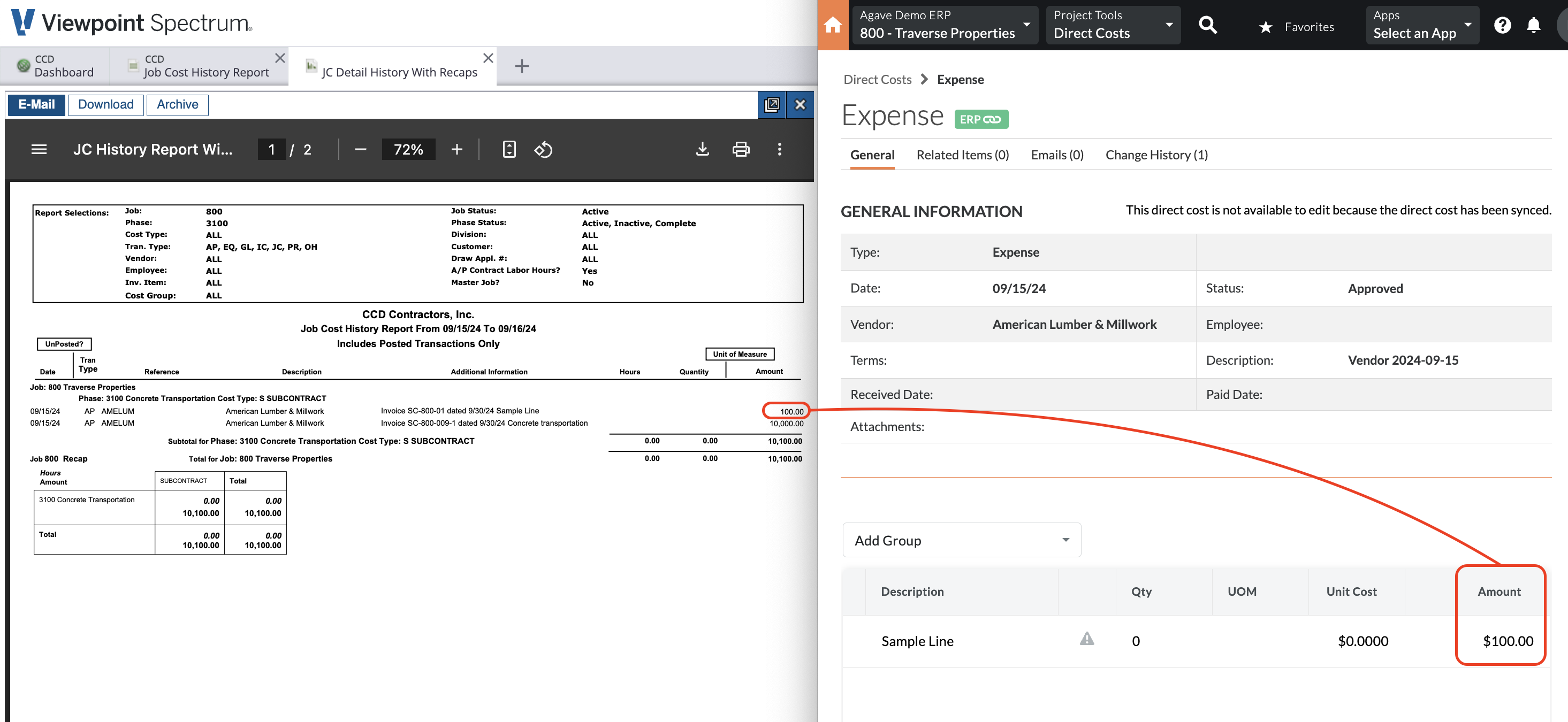Click the description value Vendor 2024-09-15
The height and width of the screenshot is (722, 1568).
[x=1403, y=360]
